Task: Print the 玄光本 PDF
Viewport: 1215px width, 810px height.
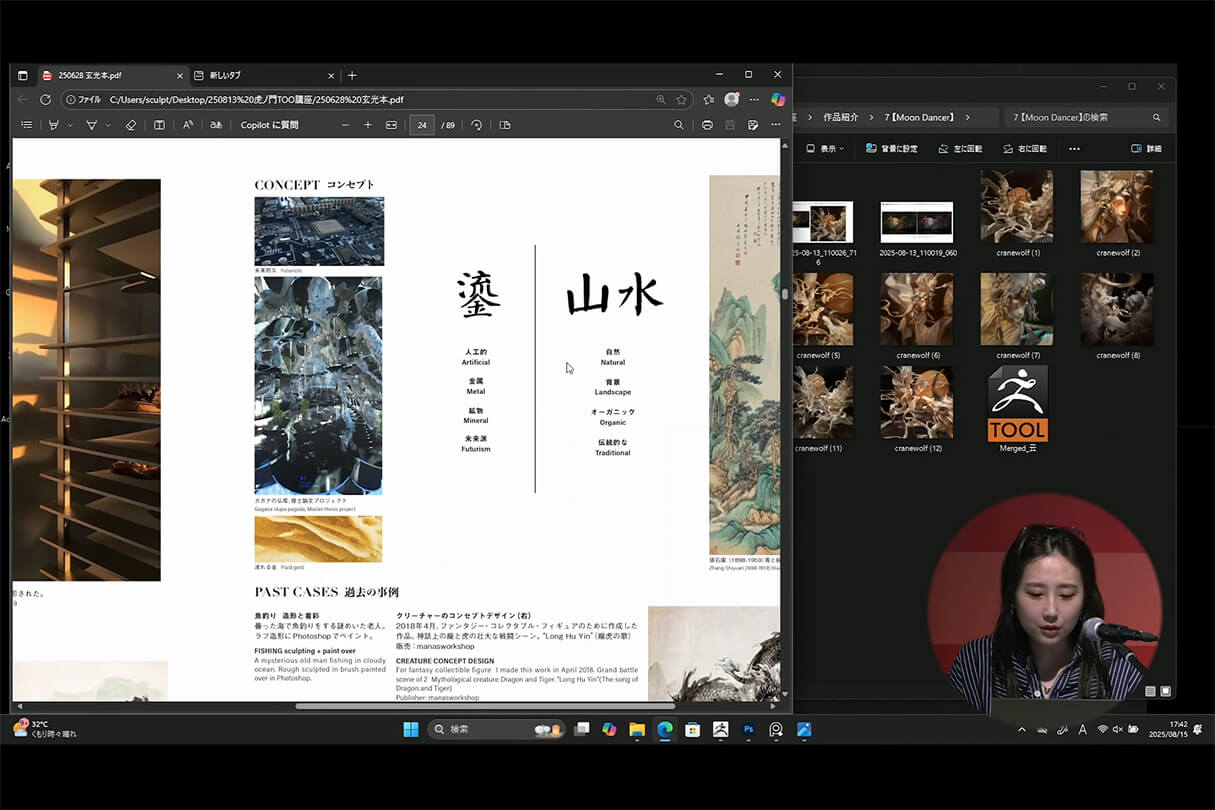Action: 707,124
